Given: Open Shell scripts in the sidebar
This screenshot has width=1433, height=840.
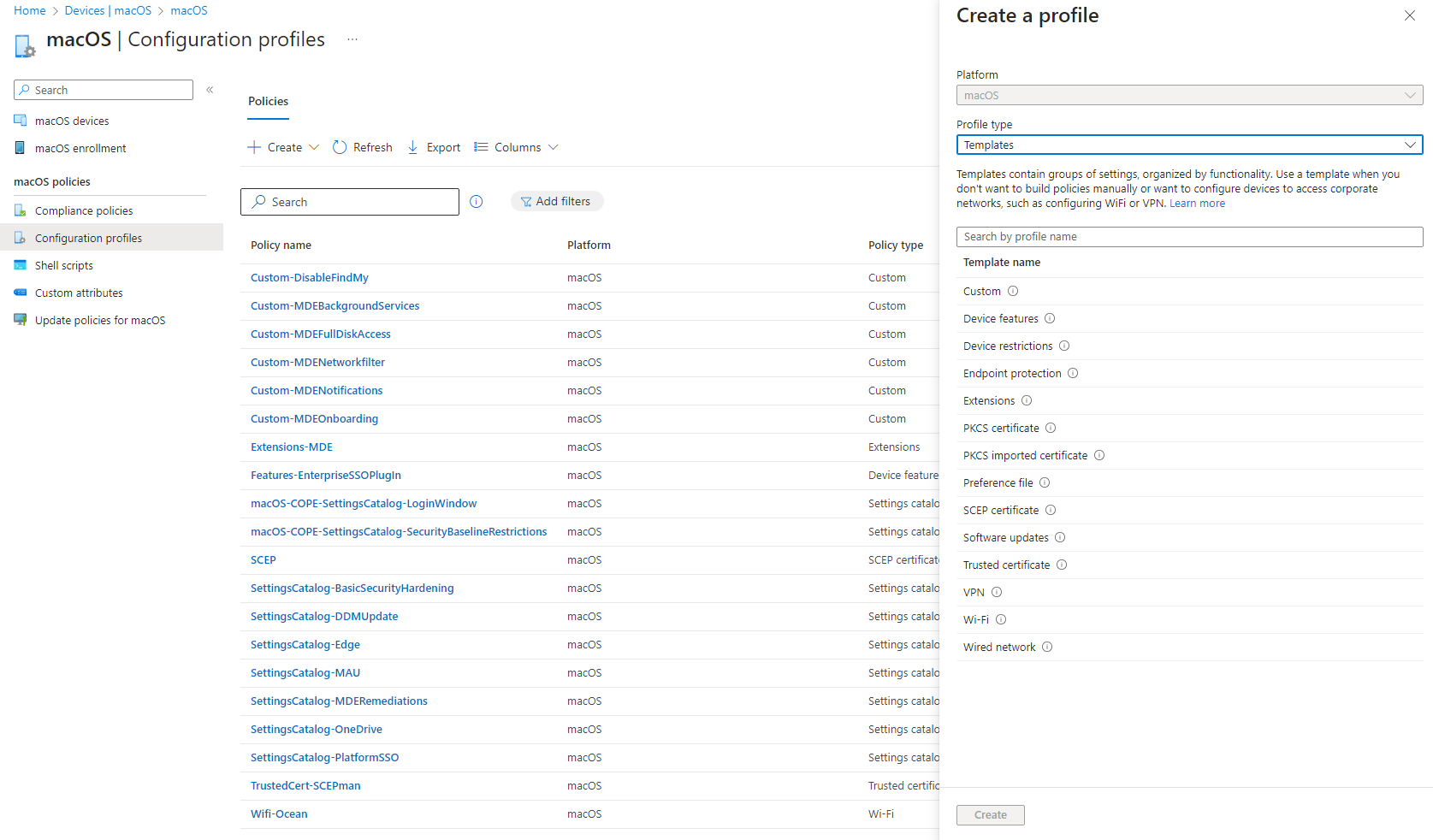Looking at the screenshot, I should (64, 265).
